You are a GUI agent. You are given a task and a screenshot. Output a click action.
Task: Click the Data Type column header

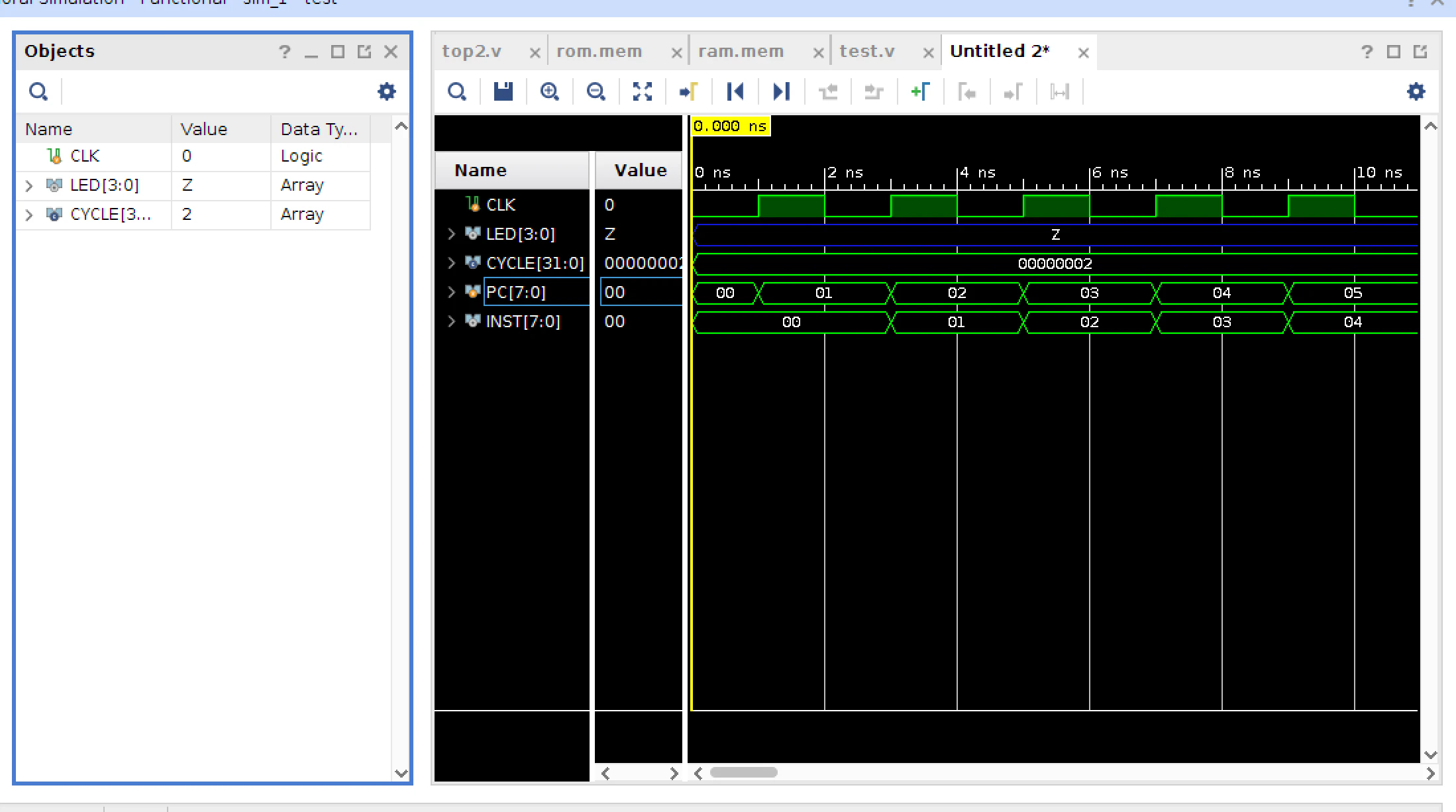pyautogui.click(x=321, y=129)
